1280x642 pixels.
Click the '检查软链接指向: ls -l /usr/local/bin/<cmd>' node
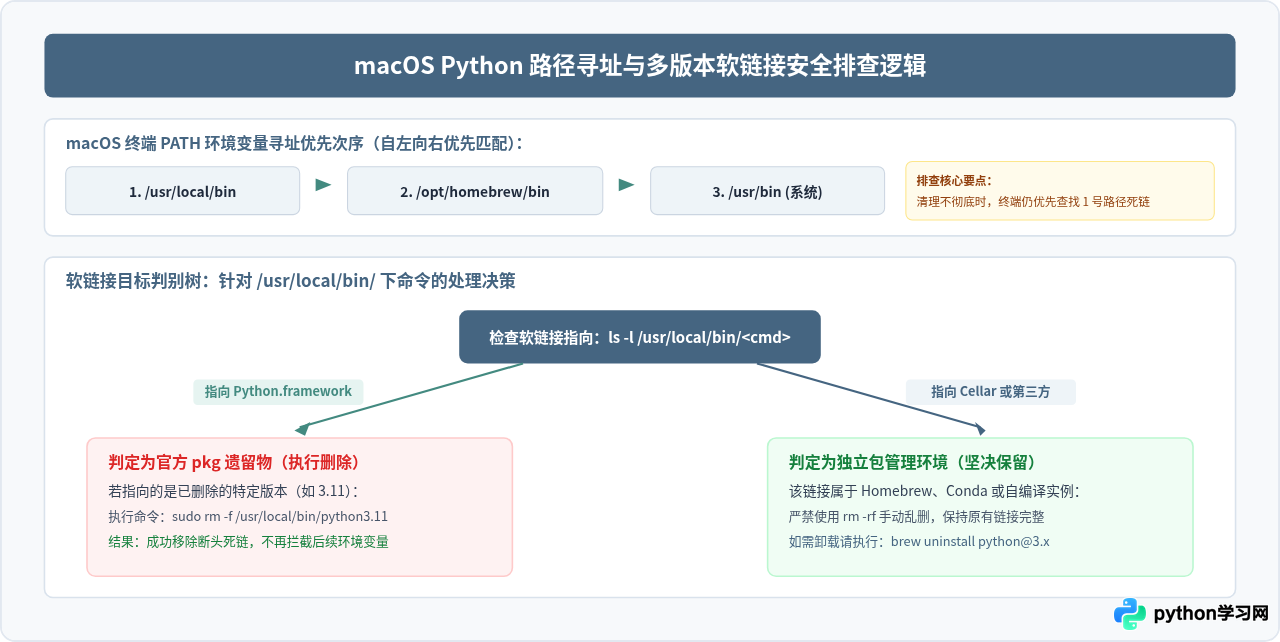[x=640, y=337]
